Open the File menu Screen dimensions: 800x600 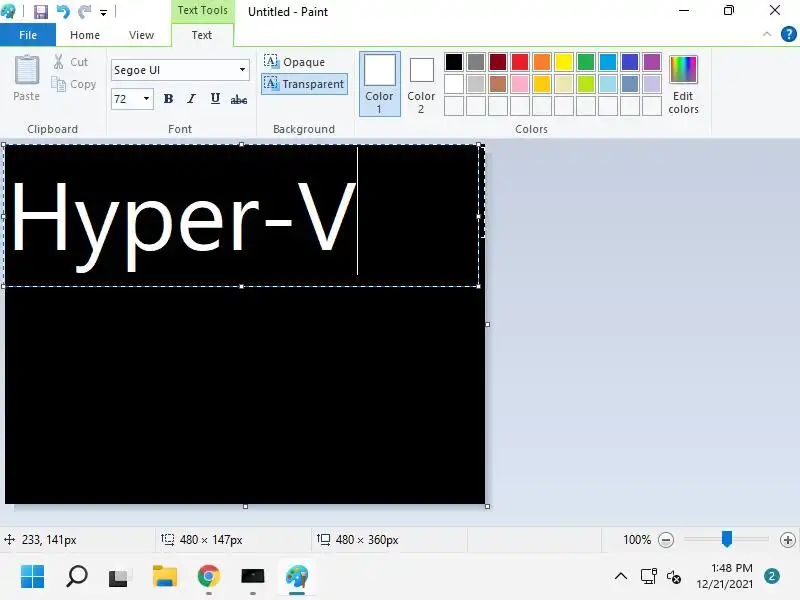click(x=28, y=35)
